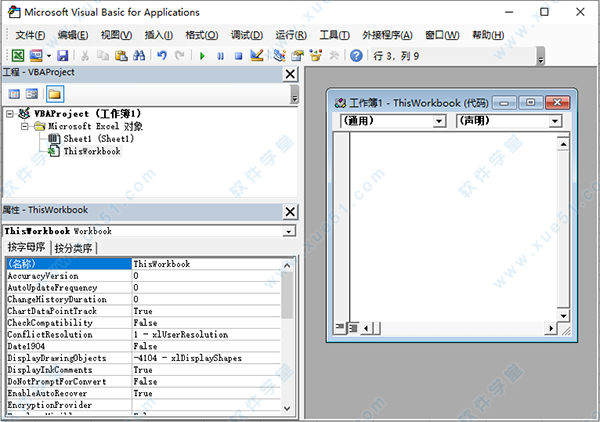Screen dimensions: 600x422
Task: Toggle Folders icon in project panel
Action: 55,94
